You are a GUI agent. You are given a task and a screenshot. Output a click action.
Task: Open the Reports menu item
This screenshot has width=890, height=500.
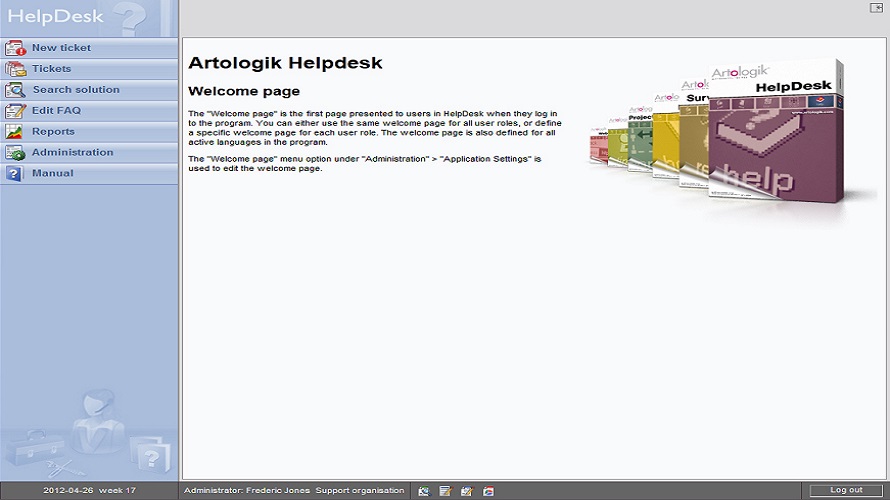click(89, 132)
